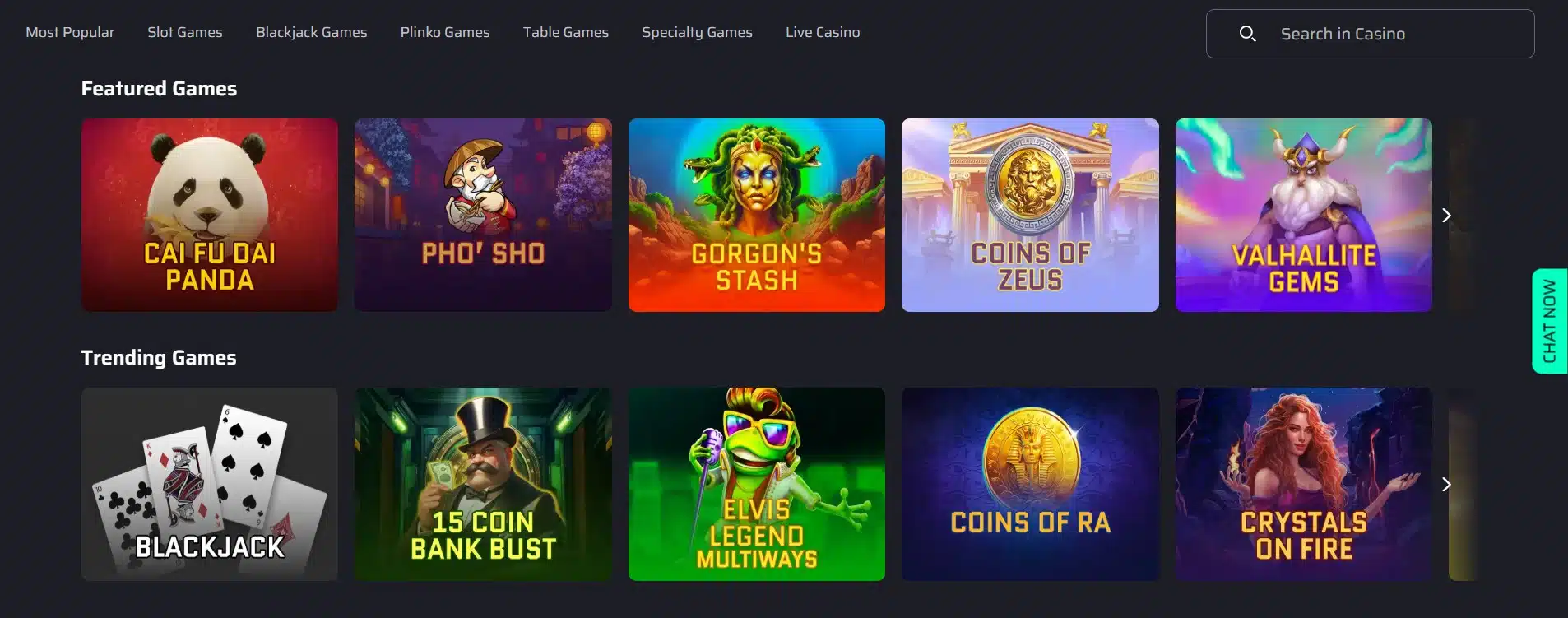Click the search magnifier icon
This screenshot has width=1568, height=618.
tap(1247, 34)
